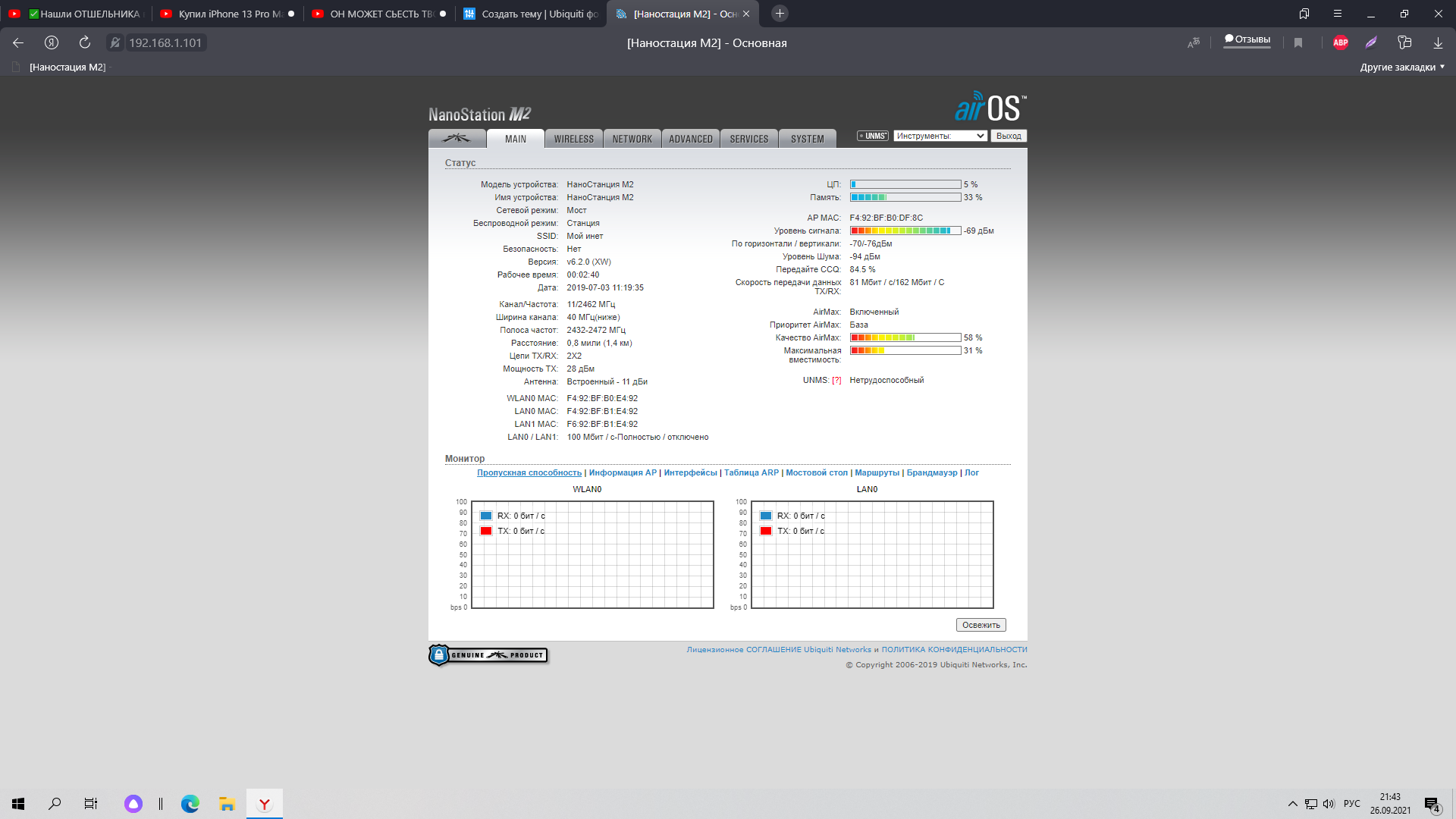Open Yandex Browser taskbar icon
Image resolution: width=1456 pixels, height=819 pixels.
264,804
